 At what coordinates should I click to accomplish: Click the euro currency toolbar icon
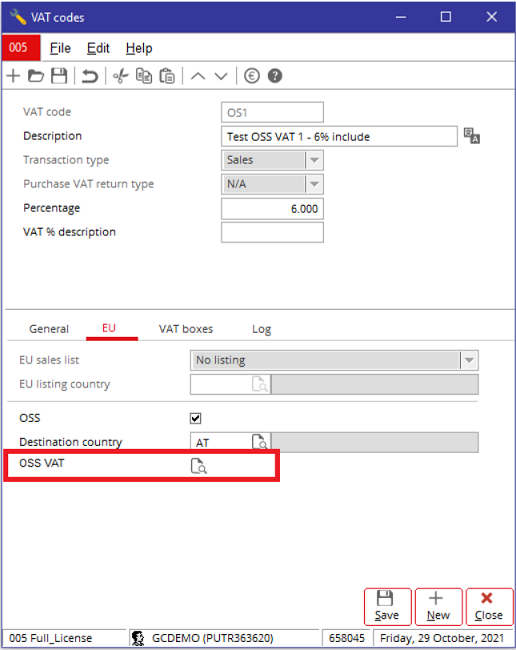[x=252, y=76]
